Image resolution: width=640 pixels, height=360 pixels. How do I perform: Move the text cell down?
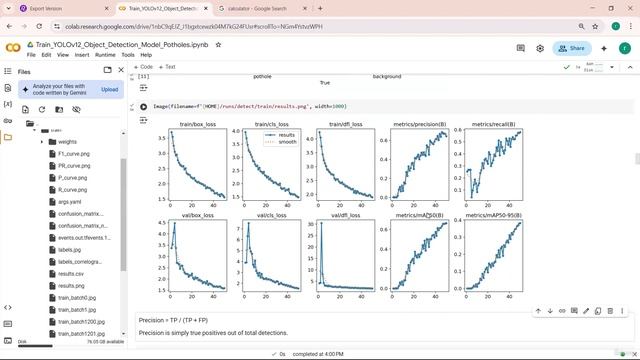tap(550, 311)
